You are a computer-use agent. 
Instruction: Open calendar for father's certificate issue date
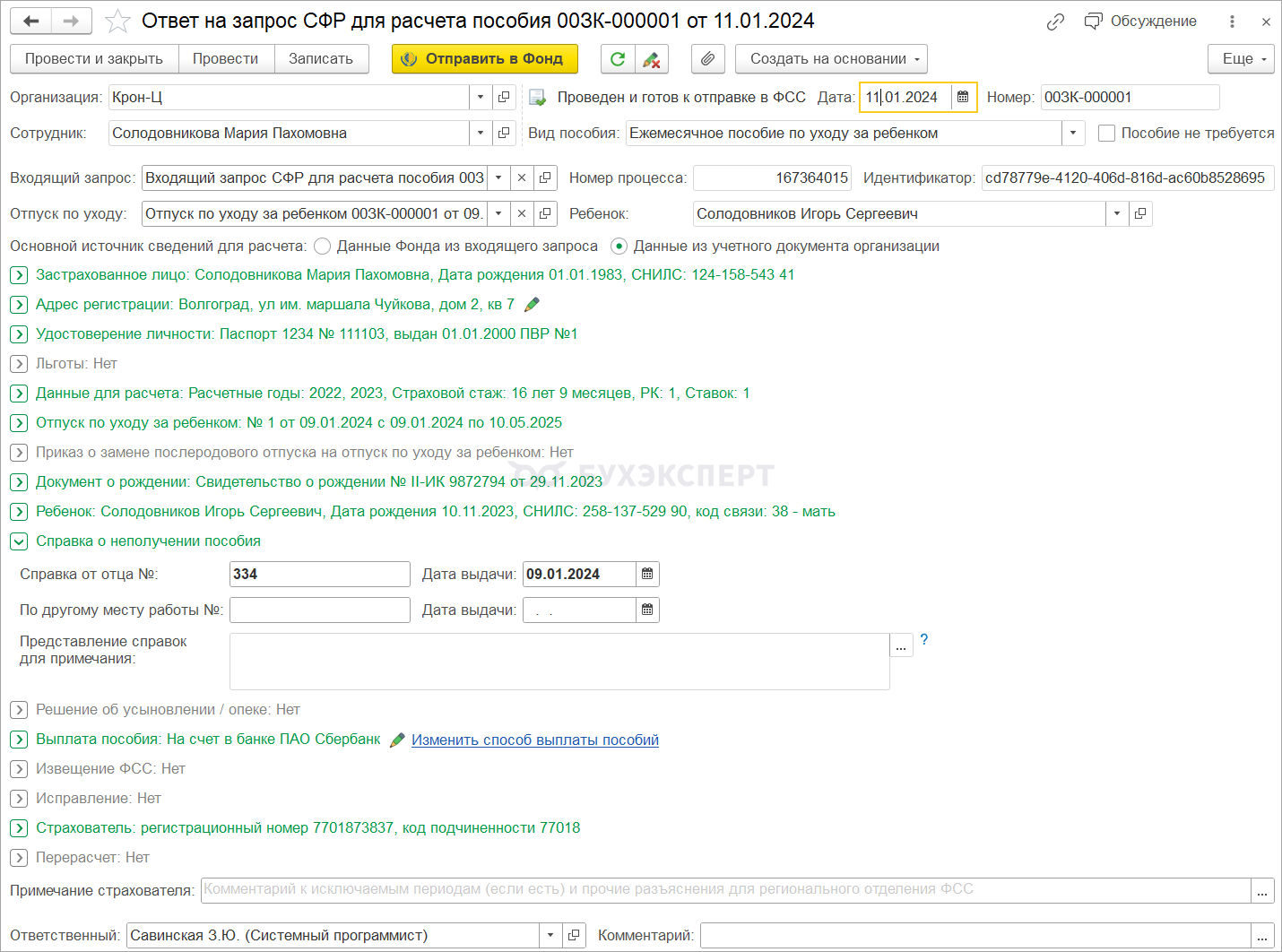(647, 574)
